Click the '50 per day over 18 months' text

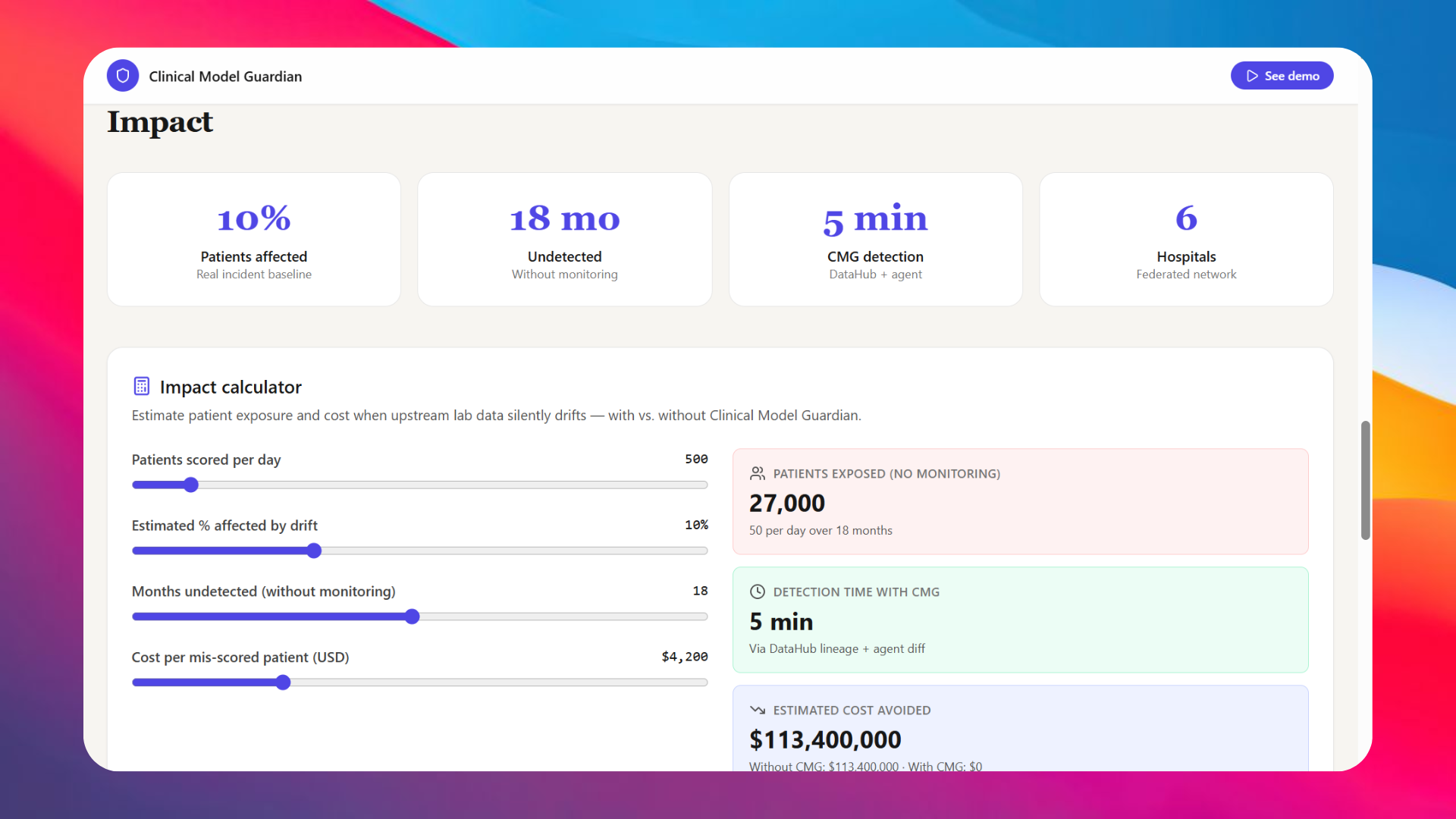pos(821,531)
